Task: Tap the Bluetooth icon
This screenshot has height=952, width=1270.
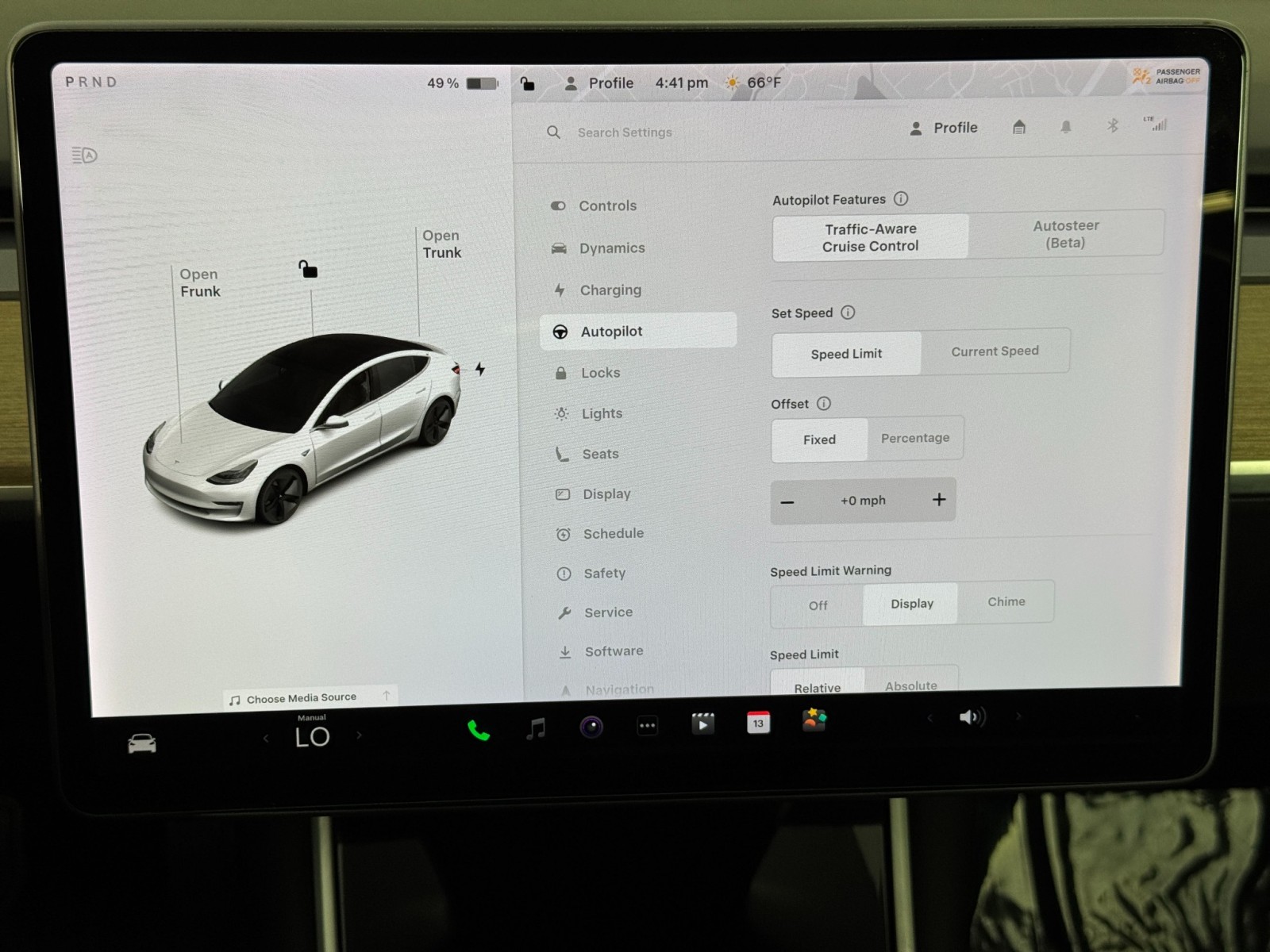Action: point(1112,126)
